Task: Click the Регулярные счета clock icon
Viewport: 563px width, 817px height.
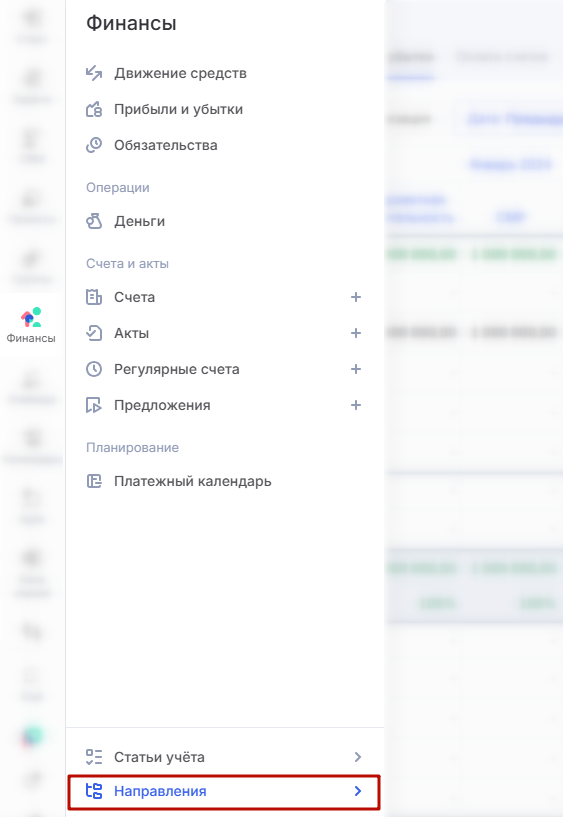Action: click(94, 369)
